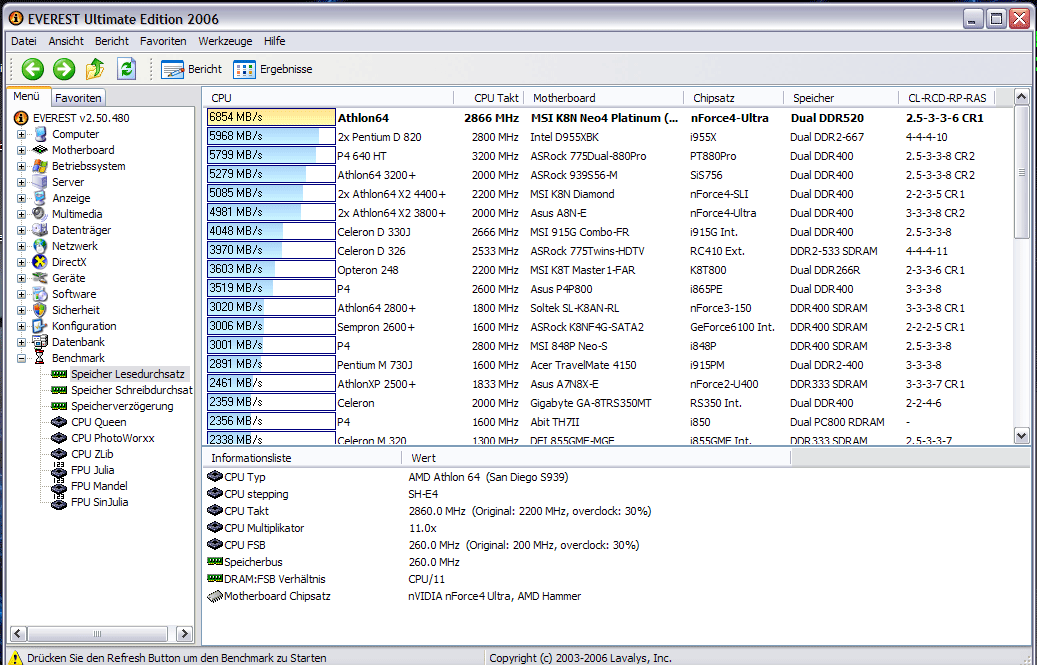
Task: Select the DirectX icon
Action: [40, 262]
